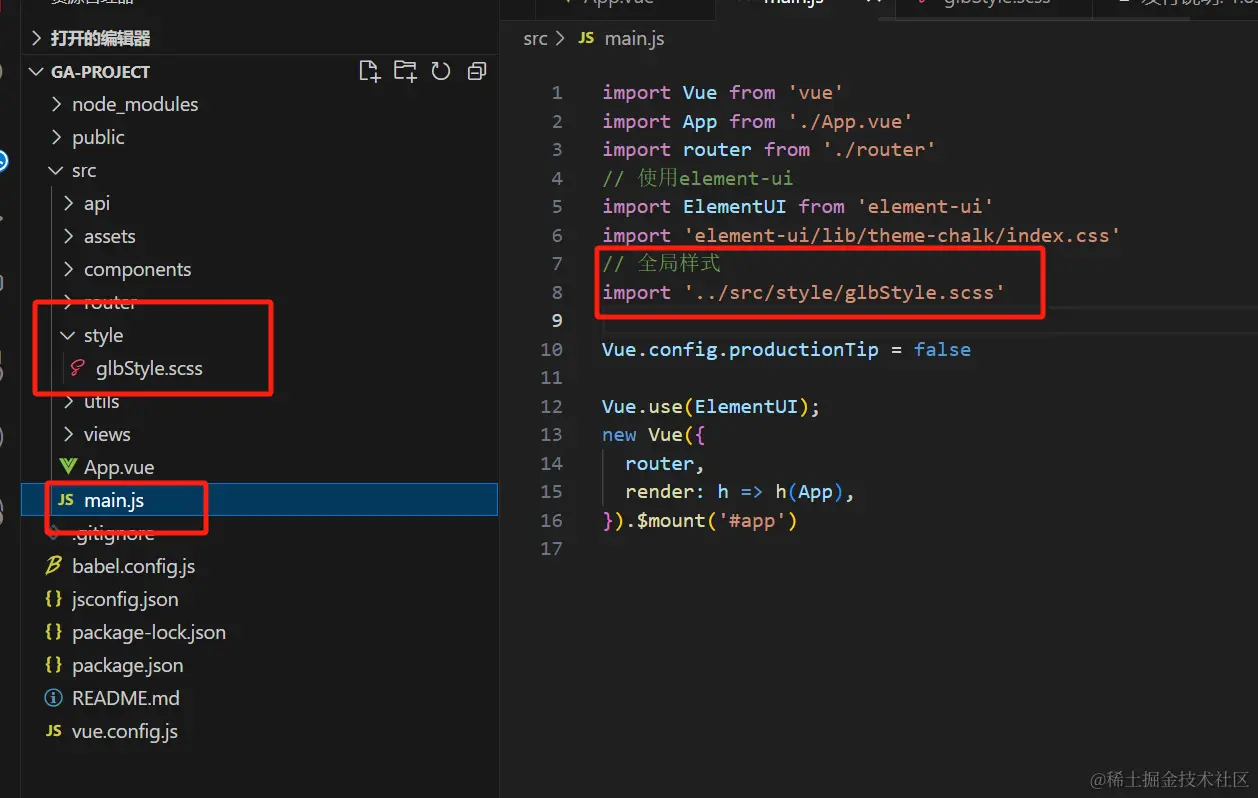Click line number 1 in the gutter
The image size is (1258, 798).
[557, 93]
